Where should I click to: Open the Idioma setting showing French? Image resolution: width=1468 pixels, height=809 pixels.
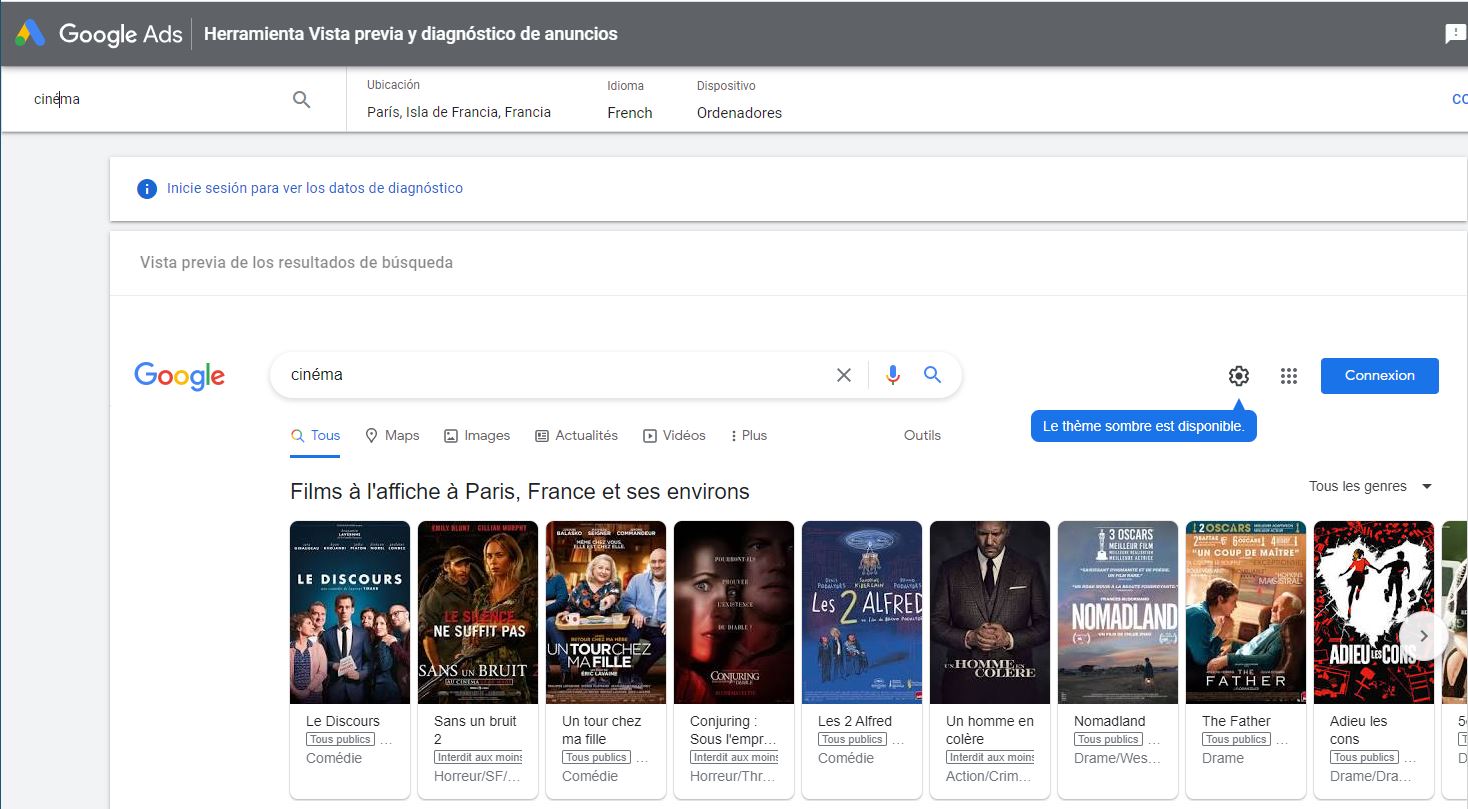[x=630, y=99]
